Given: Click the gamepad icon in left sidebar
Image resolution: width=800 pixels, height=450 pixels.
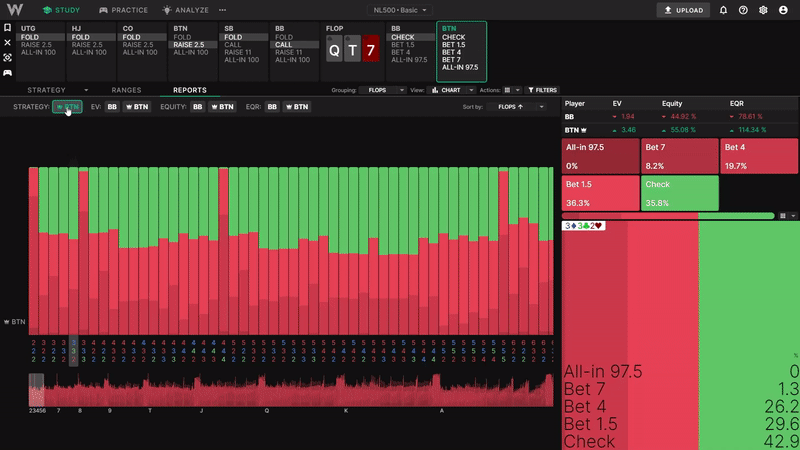Looking at the screenshot, I should pyautogui.click(x=7, y=73).
